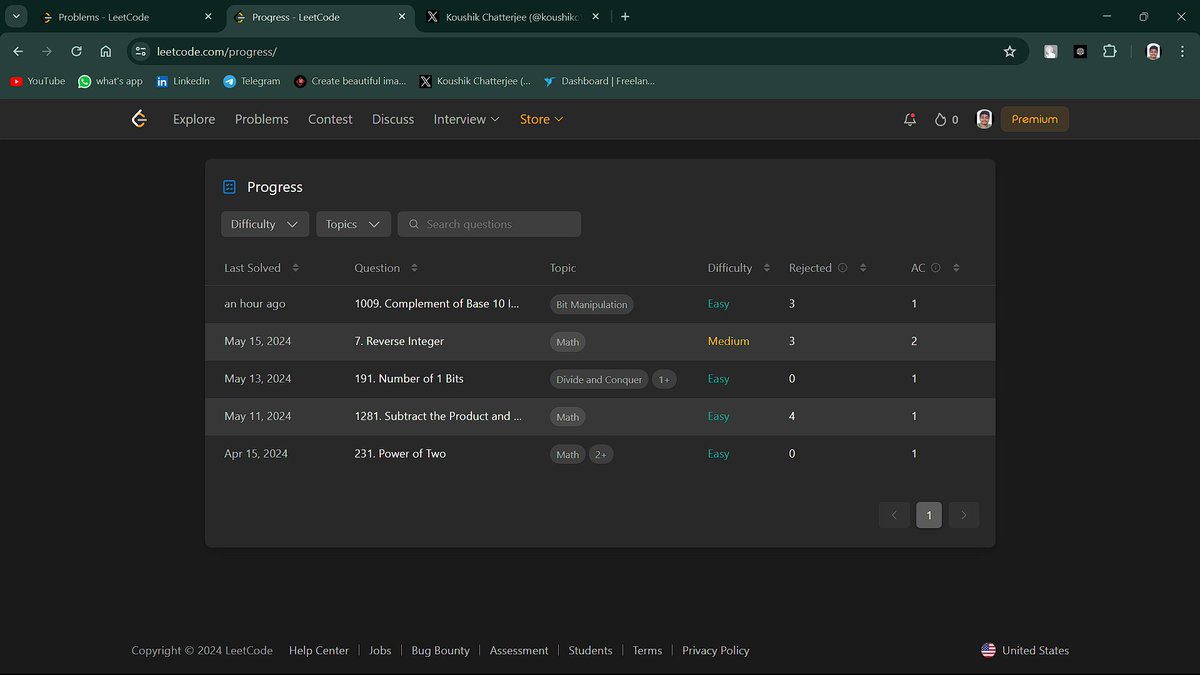This screenshot has height=675, width=1200.
Task: Click the Medium difficulty label
Action: click(728, 341)
